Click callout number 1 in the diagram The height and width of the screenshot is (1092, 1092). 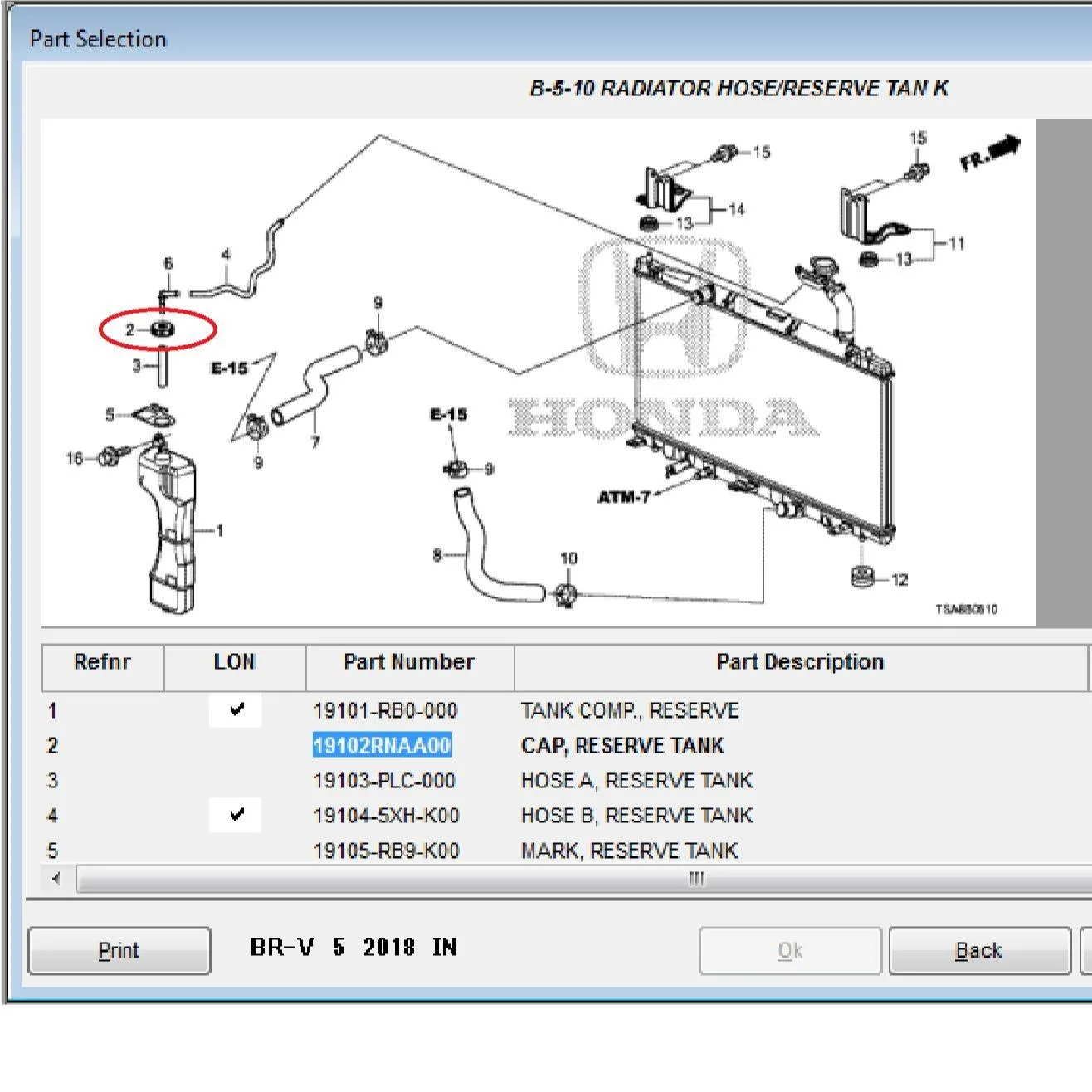[x=219, y=530]
